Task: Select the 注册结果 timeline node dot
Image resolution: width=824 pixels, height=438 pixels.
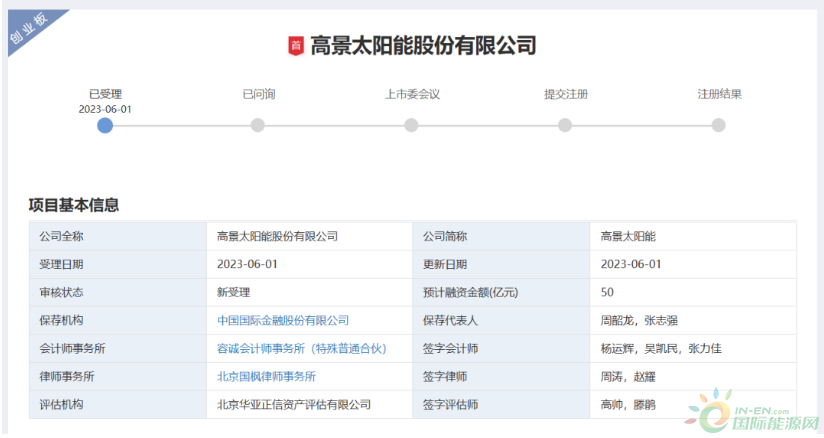Action: (x=718, y=125)
